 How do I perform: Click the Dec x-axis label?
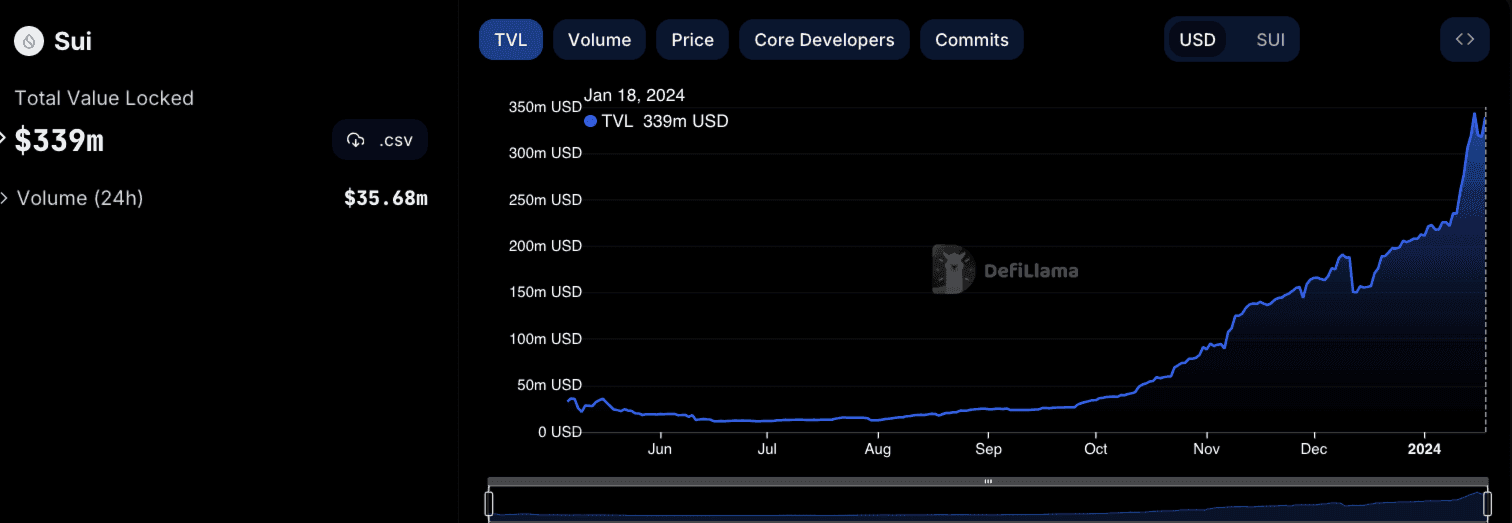point(1314,450)
